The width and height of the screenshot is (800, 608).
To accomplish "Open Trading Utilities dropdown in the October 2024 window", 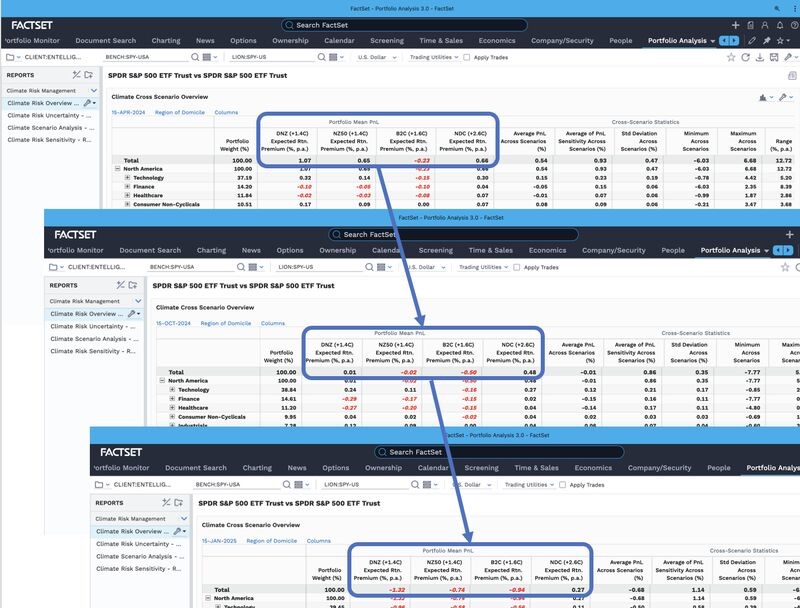I will (x=484, y=267).
